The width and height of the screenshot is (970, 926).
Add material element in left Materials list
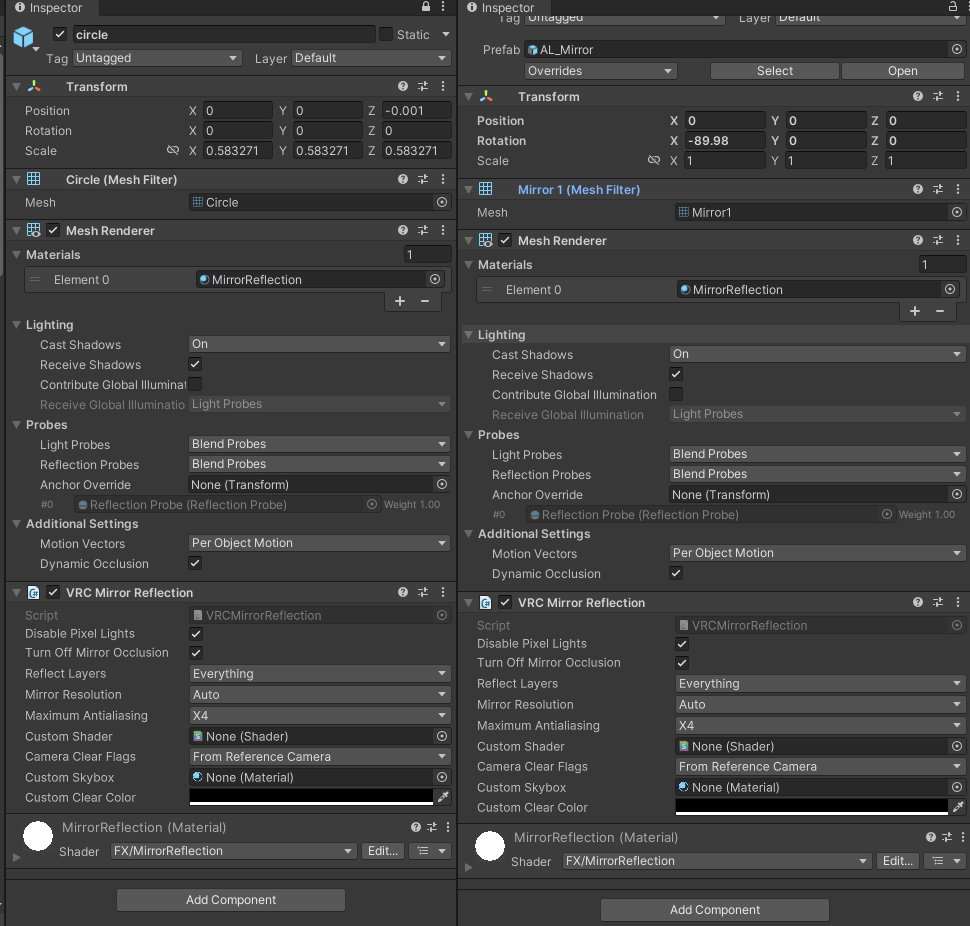[400, 301]
